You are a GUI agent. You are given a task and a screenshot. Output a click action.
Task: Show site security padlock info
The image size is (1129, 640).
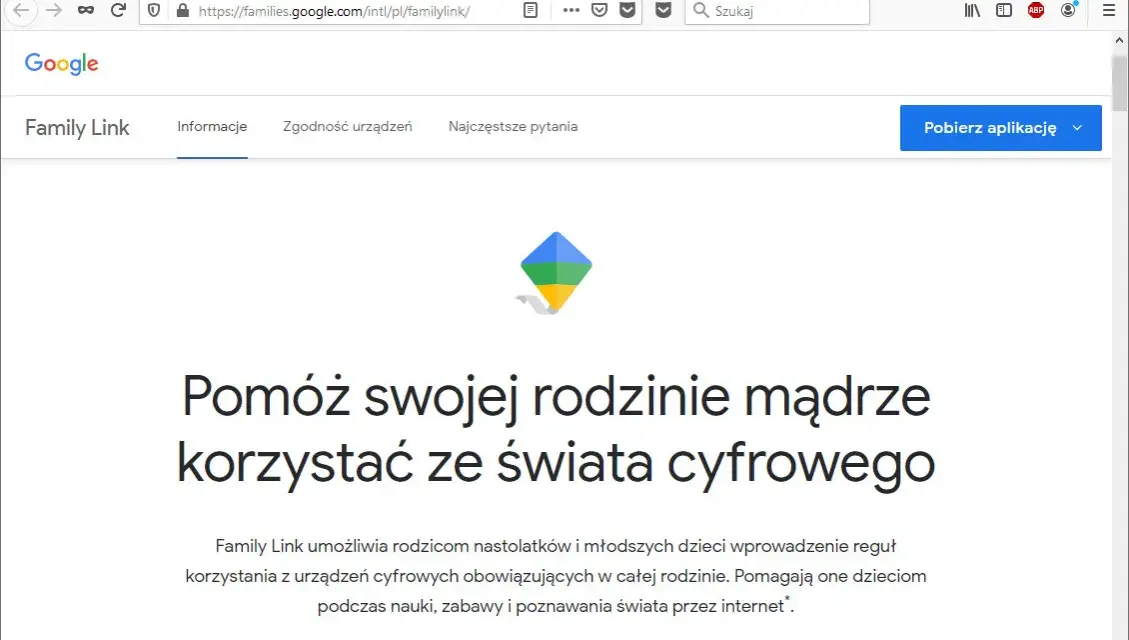(183, 10)
